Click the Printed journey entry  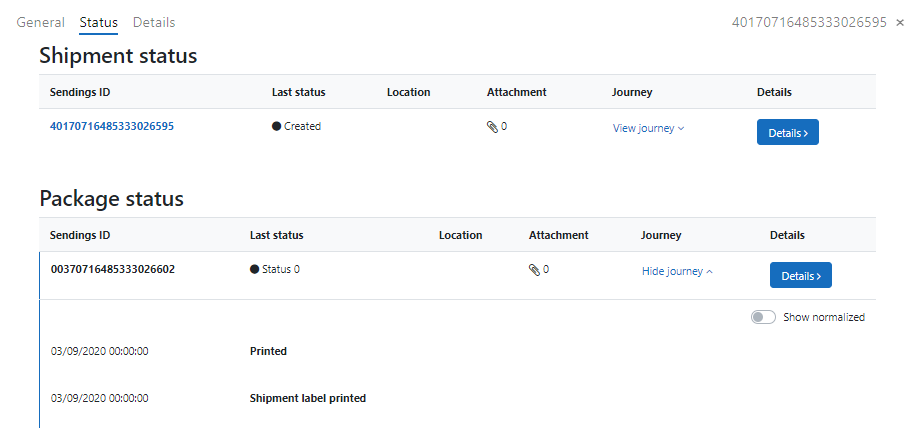(268, 351)
